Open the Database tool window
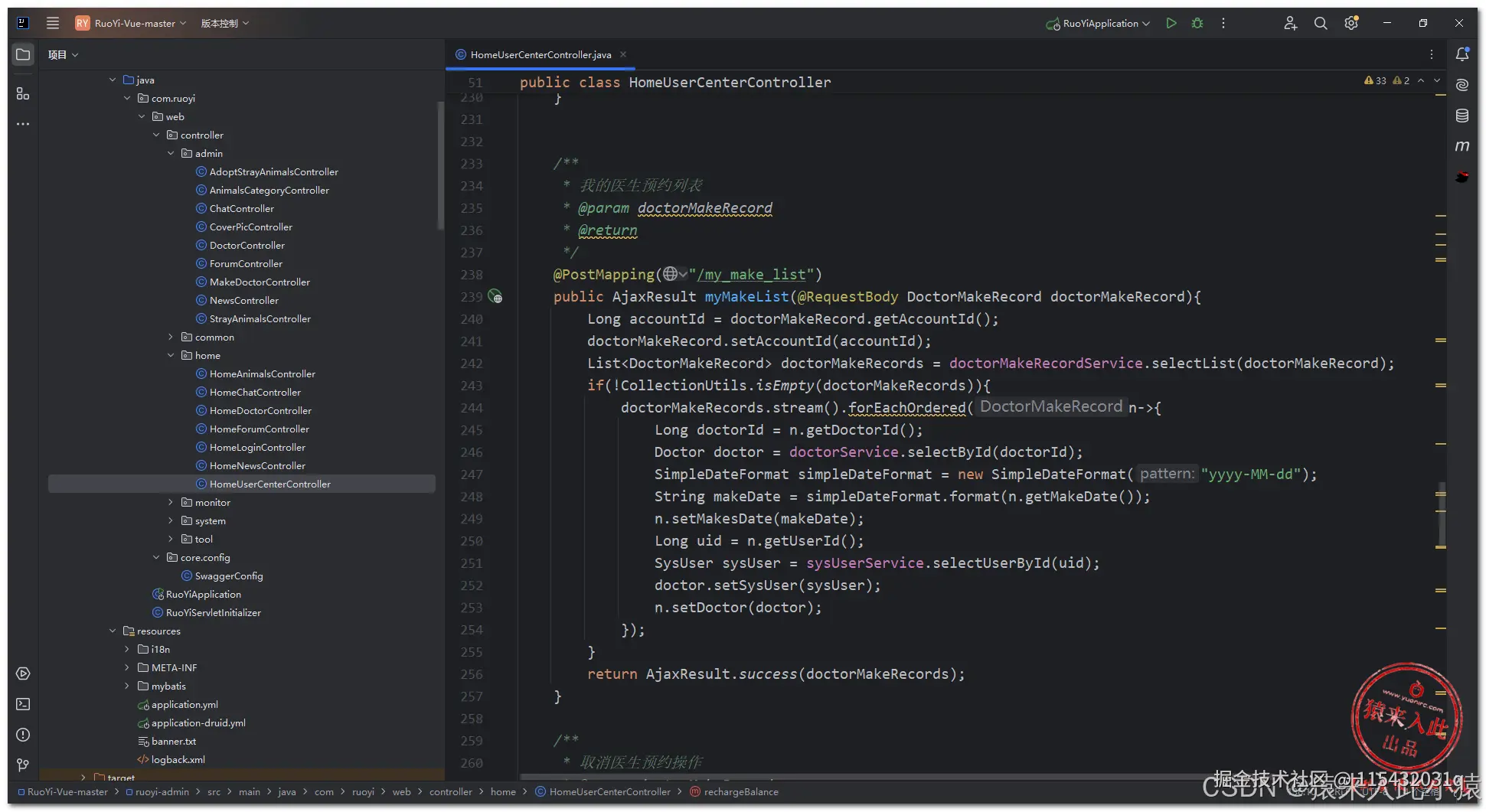This screenshot has width=1486, height=812. coord(1462,116)
